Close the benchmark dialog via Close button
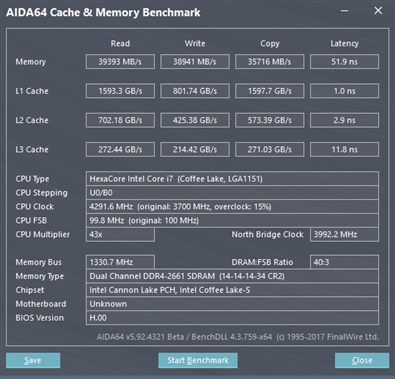The height and width of the screenshot is (379, 395). click(362, 360)
